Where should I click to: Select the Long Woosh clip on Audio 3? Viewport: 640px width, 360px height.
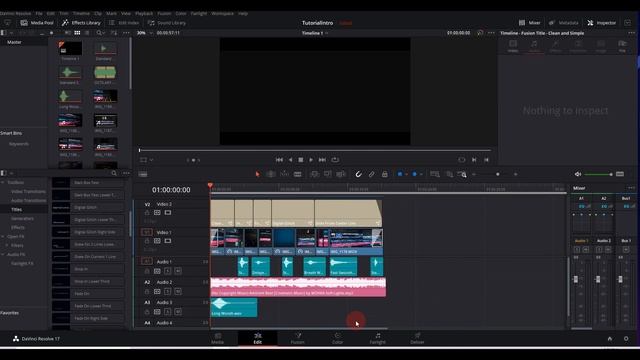[234, 307]
